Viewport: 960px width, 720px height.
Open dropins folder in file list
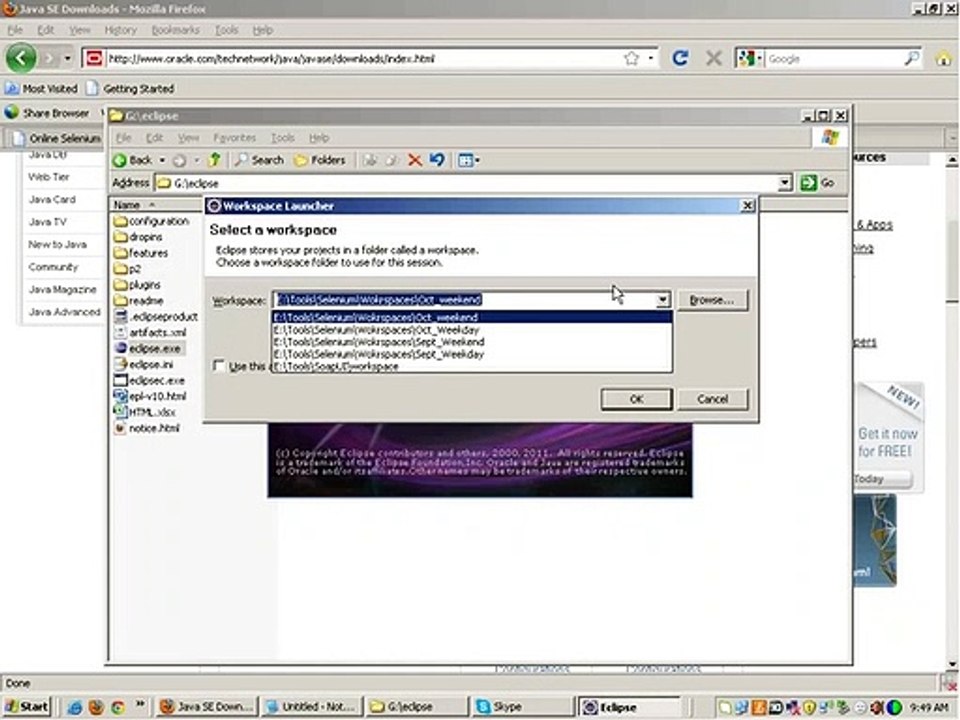tap(138, 237)
